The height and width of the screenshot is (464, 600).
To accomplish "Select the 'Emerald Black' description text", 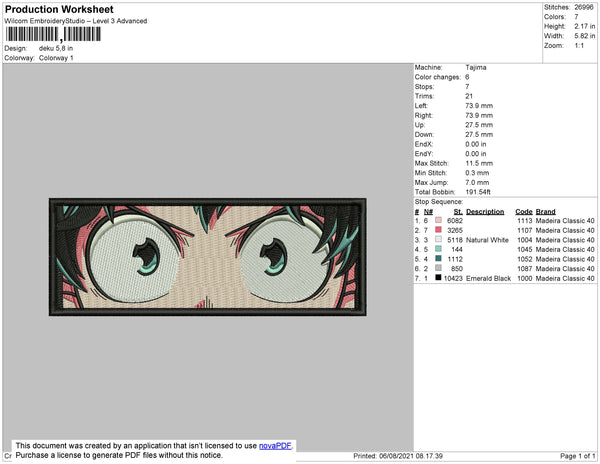I will [x=489, y=278].
